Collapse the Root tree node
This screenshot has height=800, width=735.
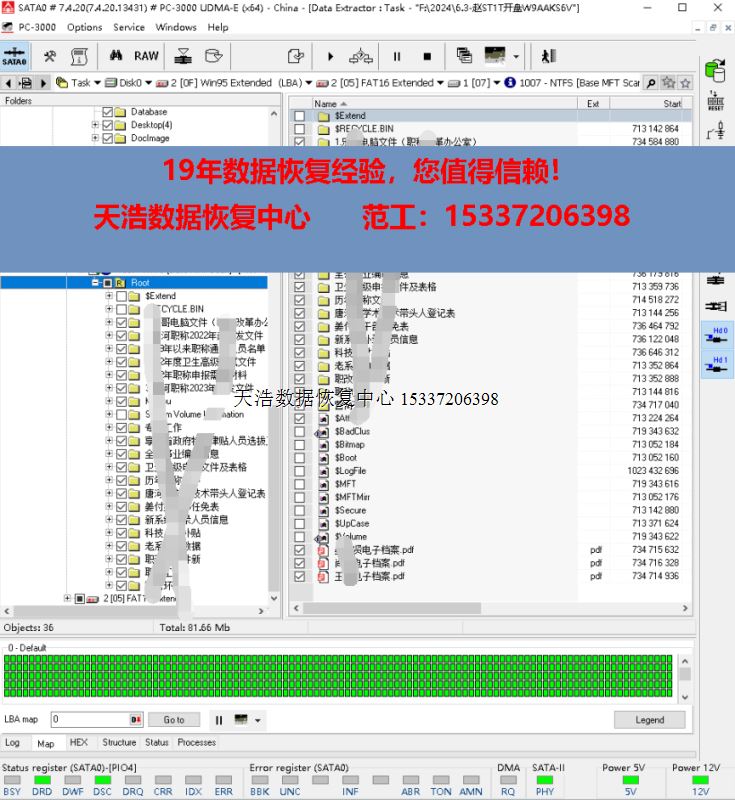pos(95,283)
